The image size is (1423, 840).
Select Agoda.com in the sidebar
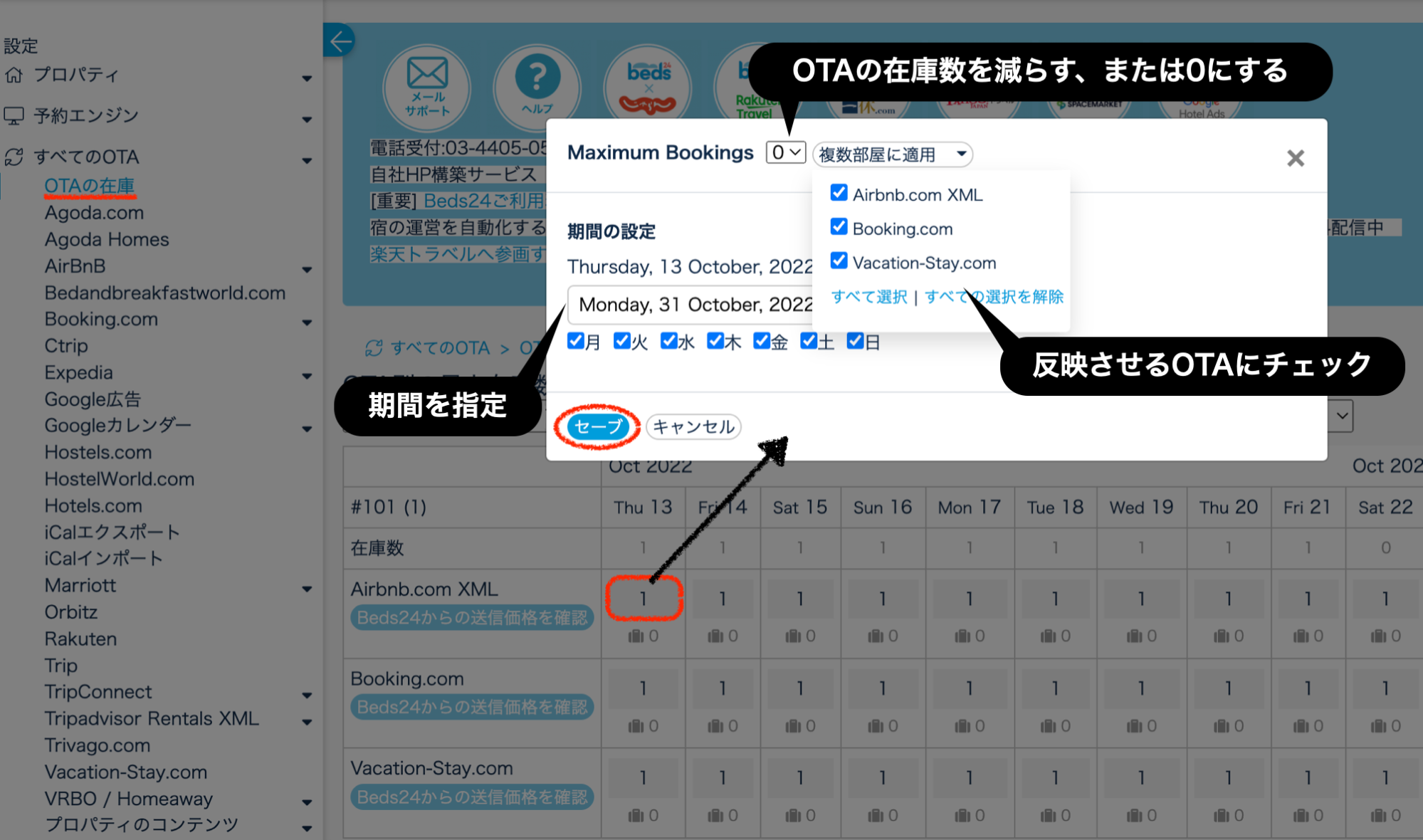tap(94, 213)
